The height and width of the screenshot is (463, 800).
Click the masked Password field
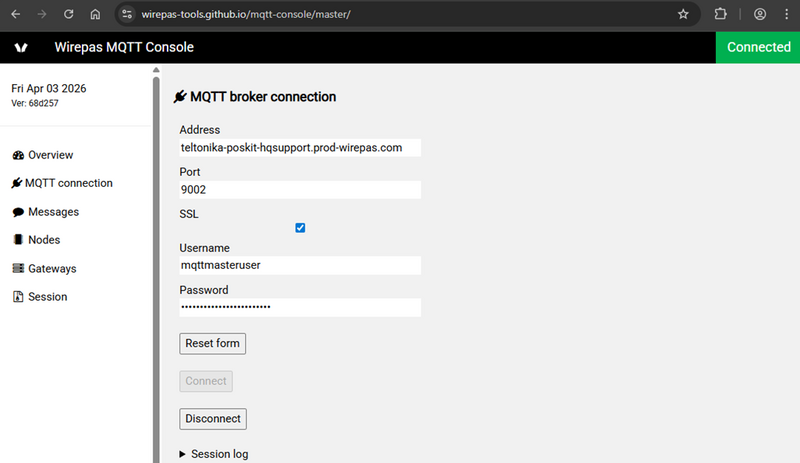coord(300,307)
